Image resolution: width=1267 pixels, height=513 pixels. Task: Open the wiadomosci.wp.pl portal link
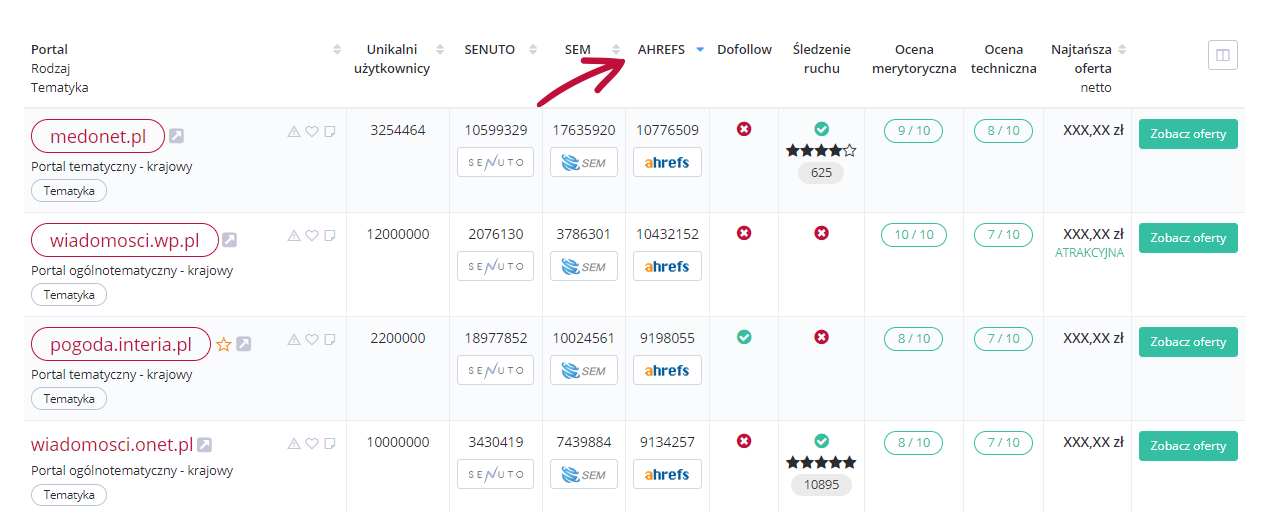(125, 240)
